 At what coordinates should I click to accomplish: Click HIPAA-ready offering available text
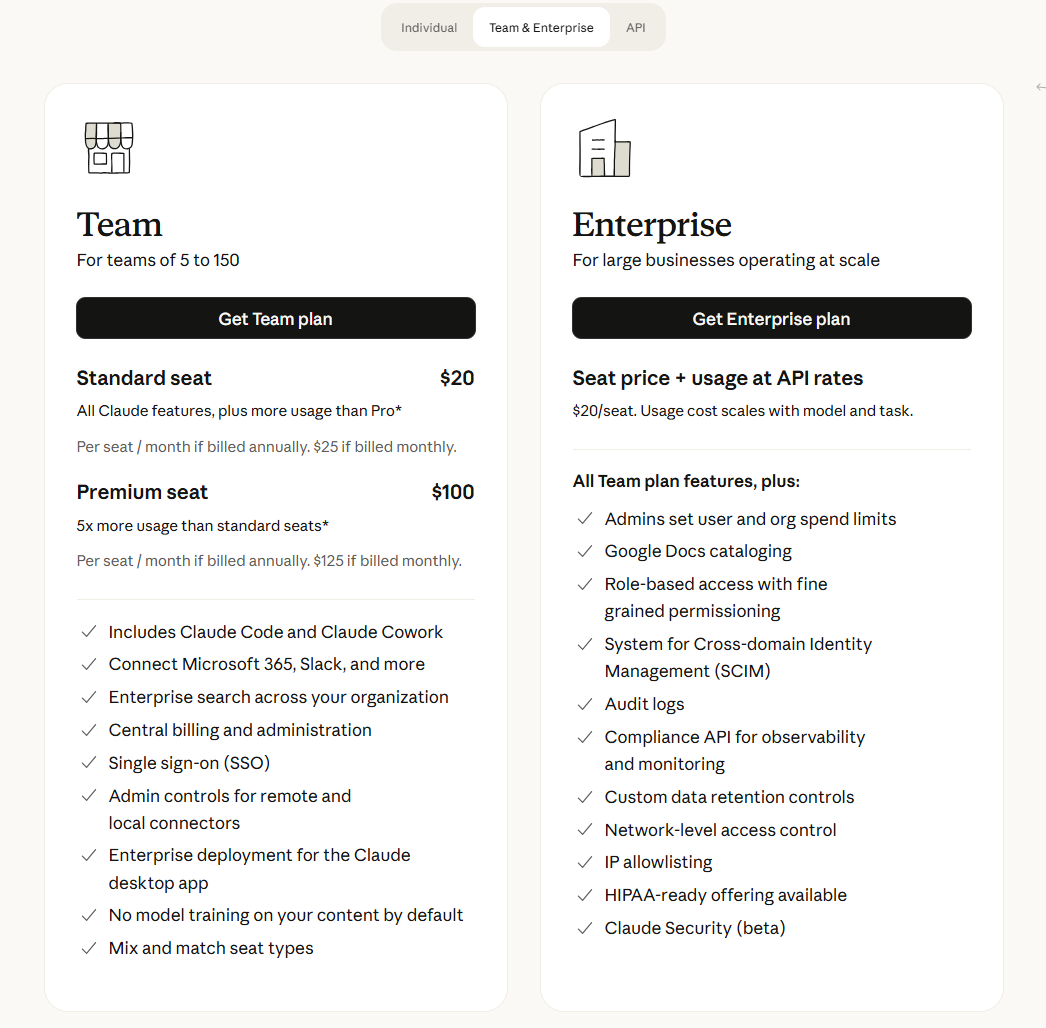point(726,895)
